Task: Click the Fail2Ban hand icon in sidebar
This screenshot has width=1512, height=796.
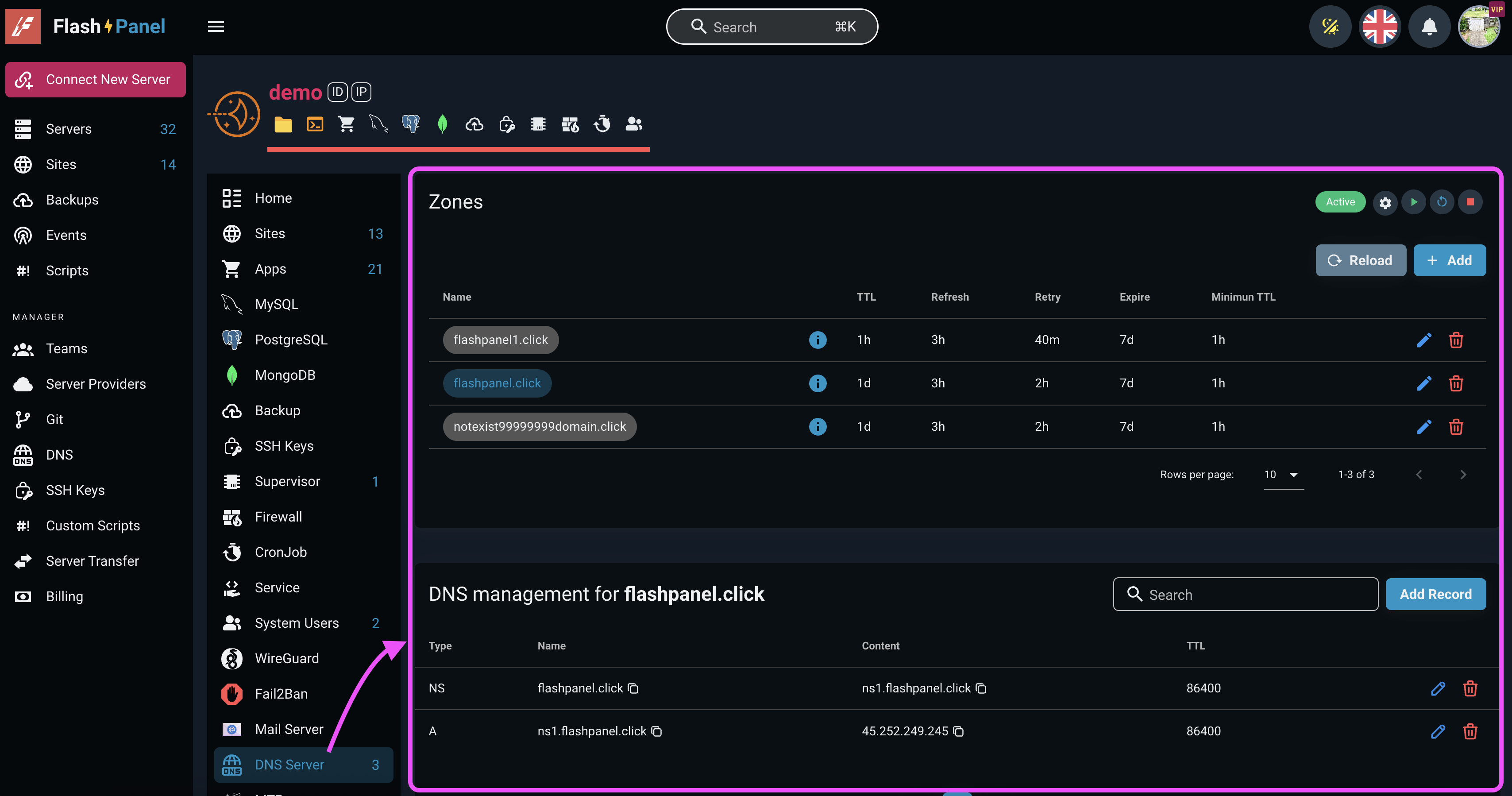Action: tap(232, 694)
